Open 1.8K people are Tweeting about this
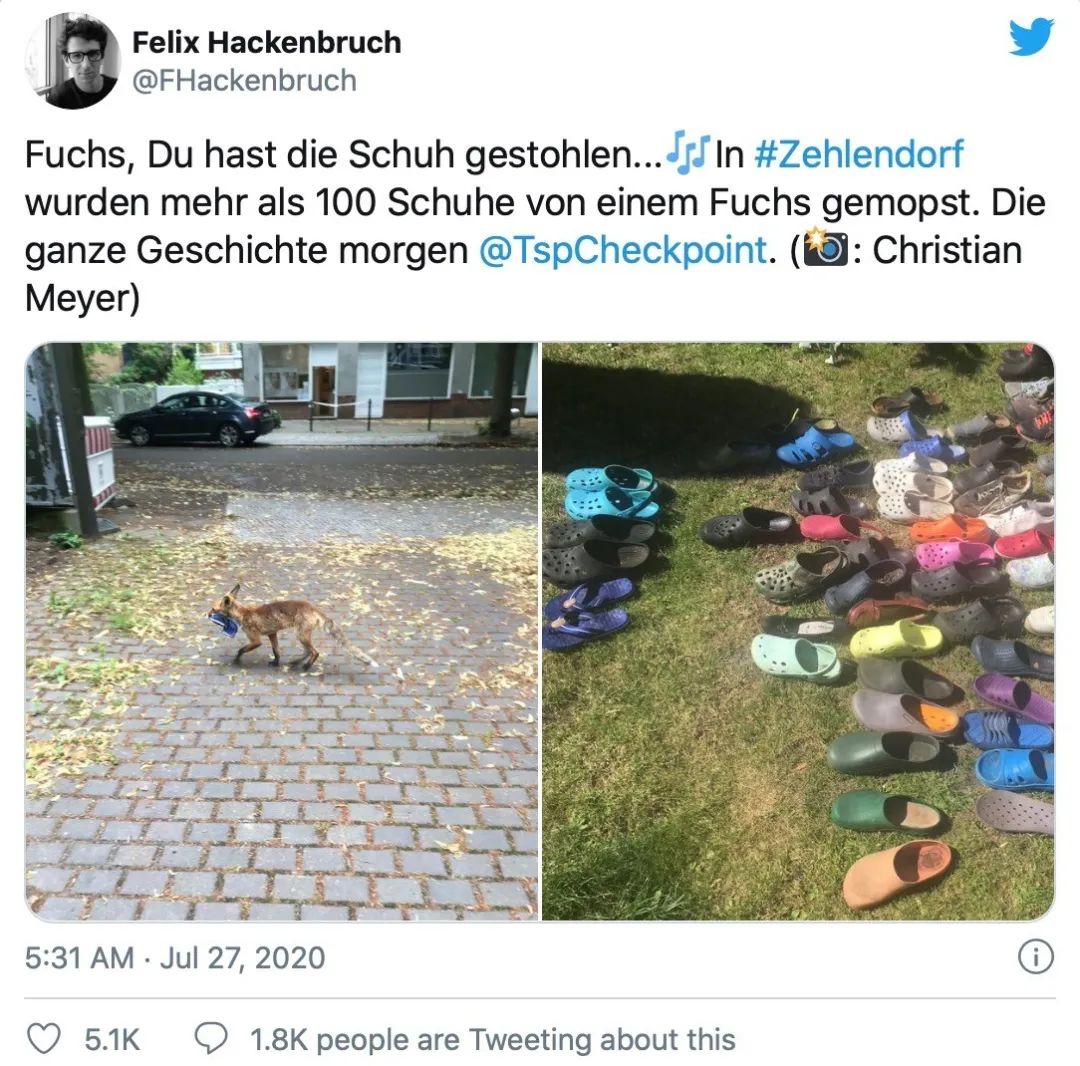This screenshot has height=1066, width=1080. coord(492,1040)
